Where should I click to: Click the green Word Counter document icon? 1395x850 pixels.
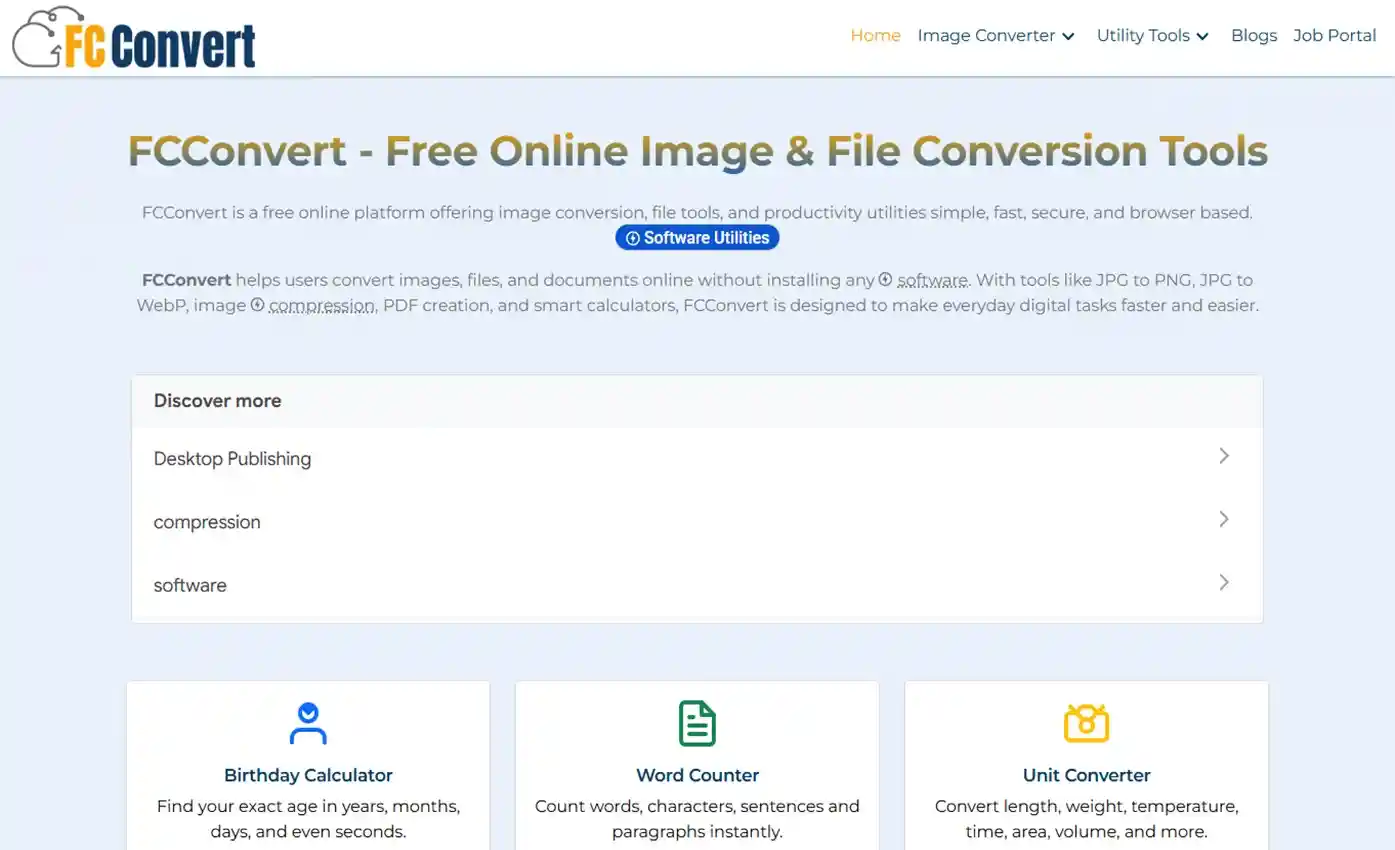pyautogui.click(x=697, y=722)
